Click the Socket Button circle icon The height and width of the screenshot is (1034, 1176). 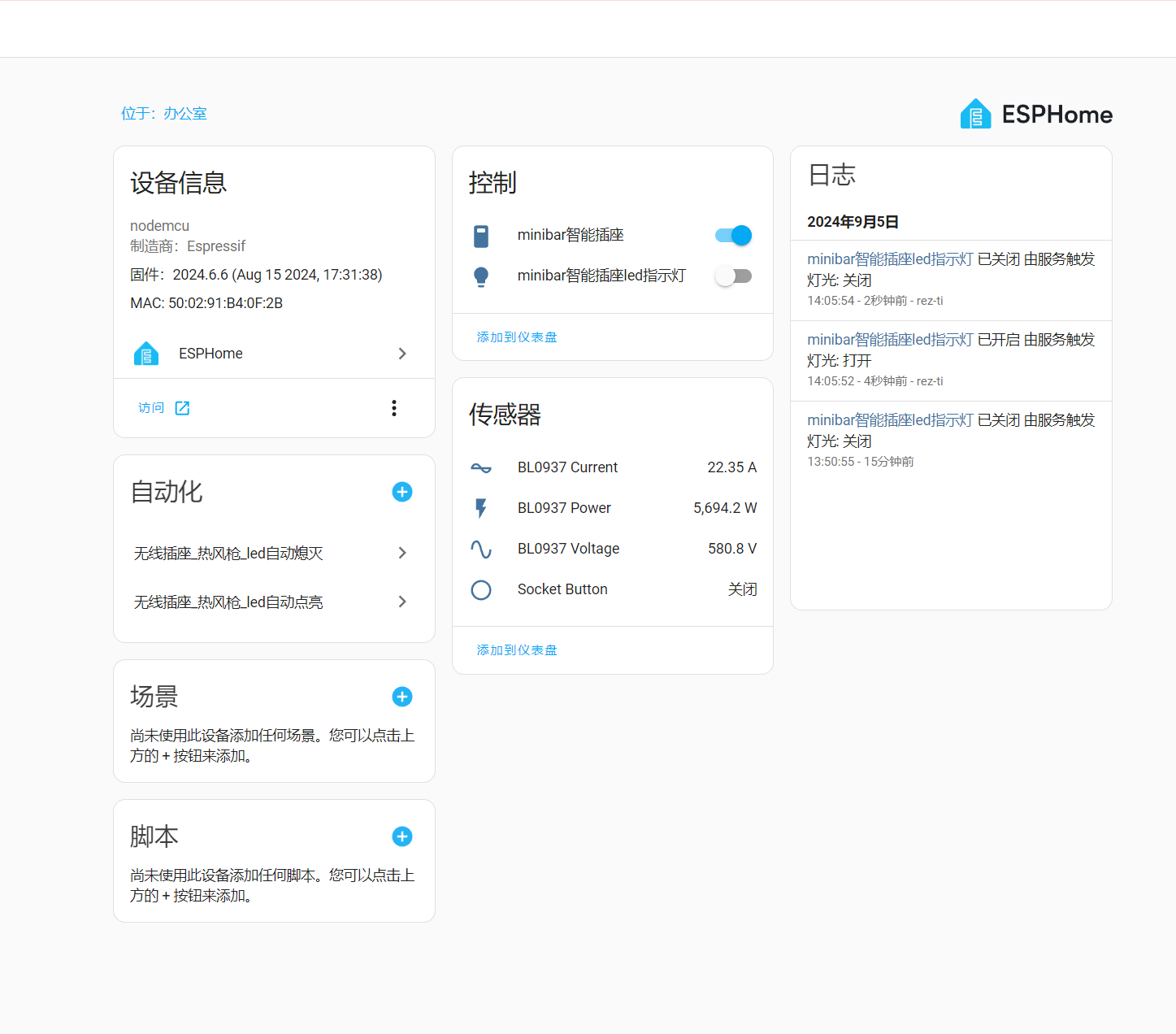tap(481, 589)
